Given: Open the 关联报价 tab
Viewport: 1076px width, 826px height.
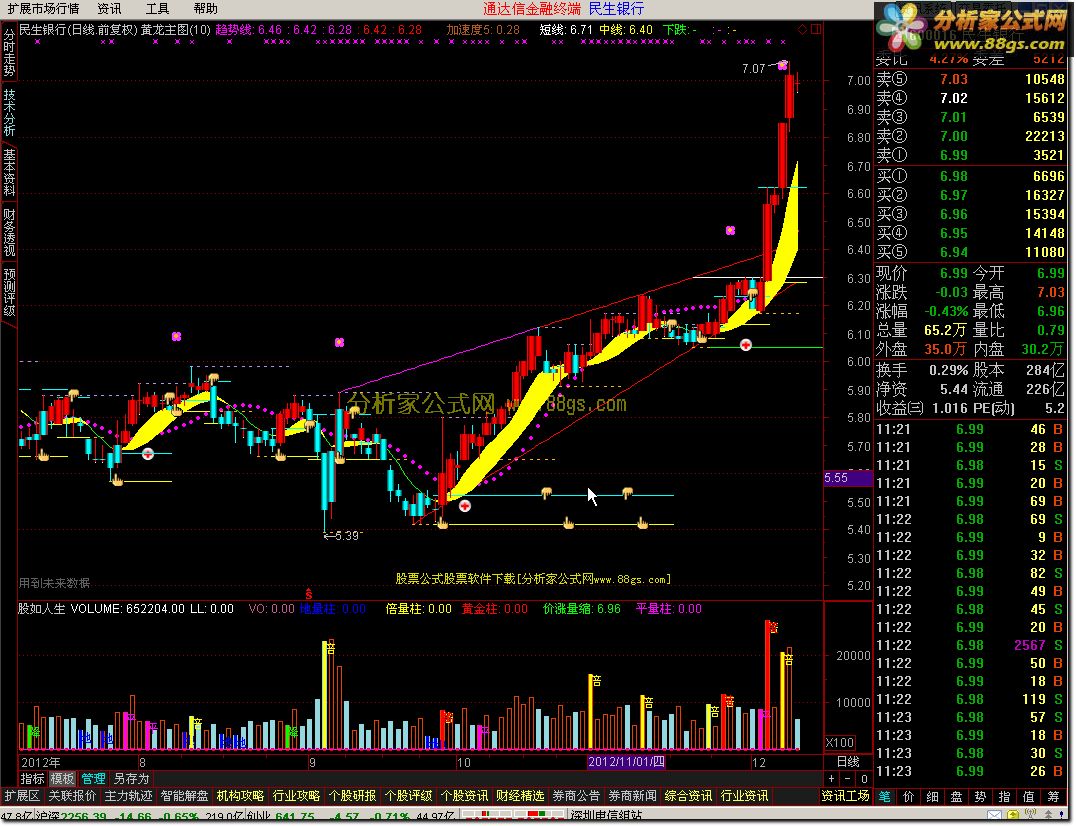Looking at the screenshot, I should pyautogui.click(x=72, y=796).
